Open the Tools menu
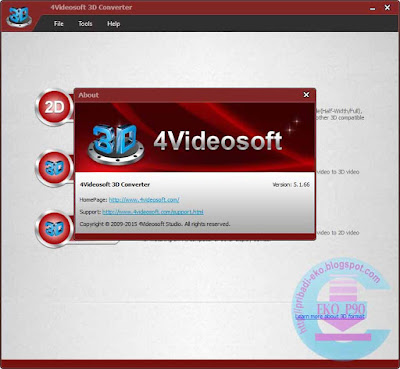 (x=85, y=24)
